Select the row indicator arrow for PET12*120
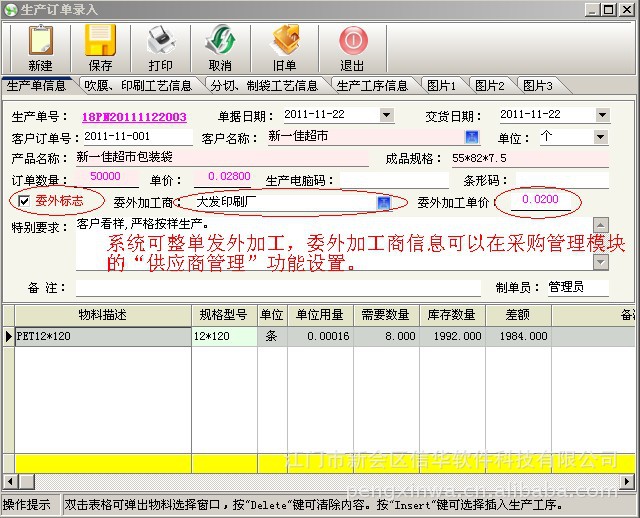 pyautogui.click(x=8, y=336)
